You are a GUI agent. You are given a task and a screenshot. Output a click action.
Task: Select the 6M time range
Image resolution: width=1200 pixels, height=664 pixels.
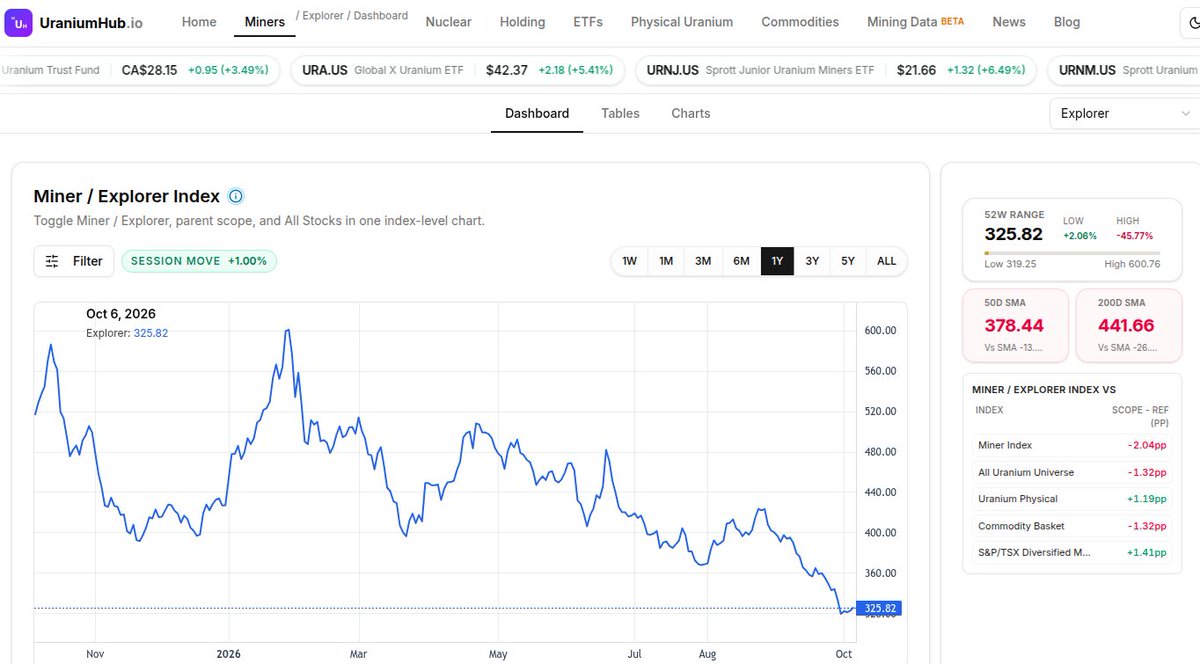pos(741,261)
